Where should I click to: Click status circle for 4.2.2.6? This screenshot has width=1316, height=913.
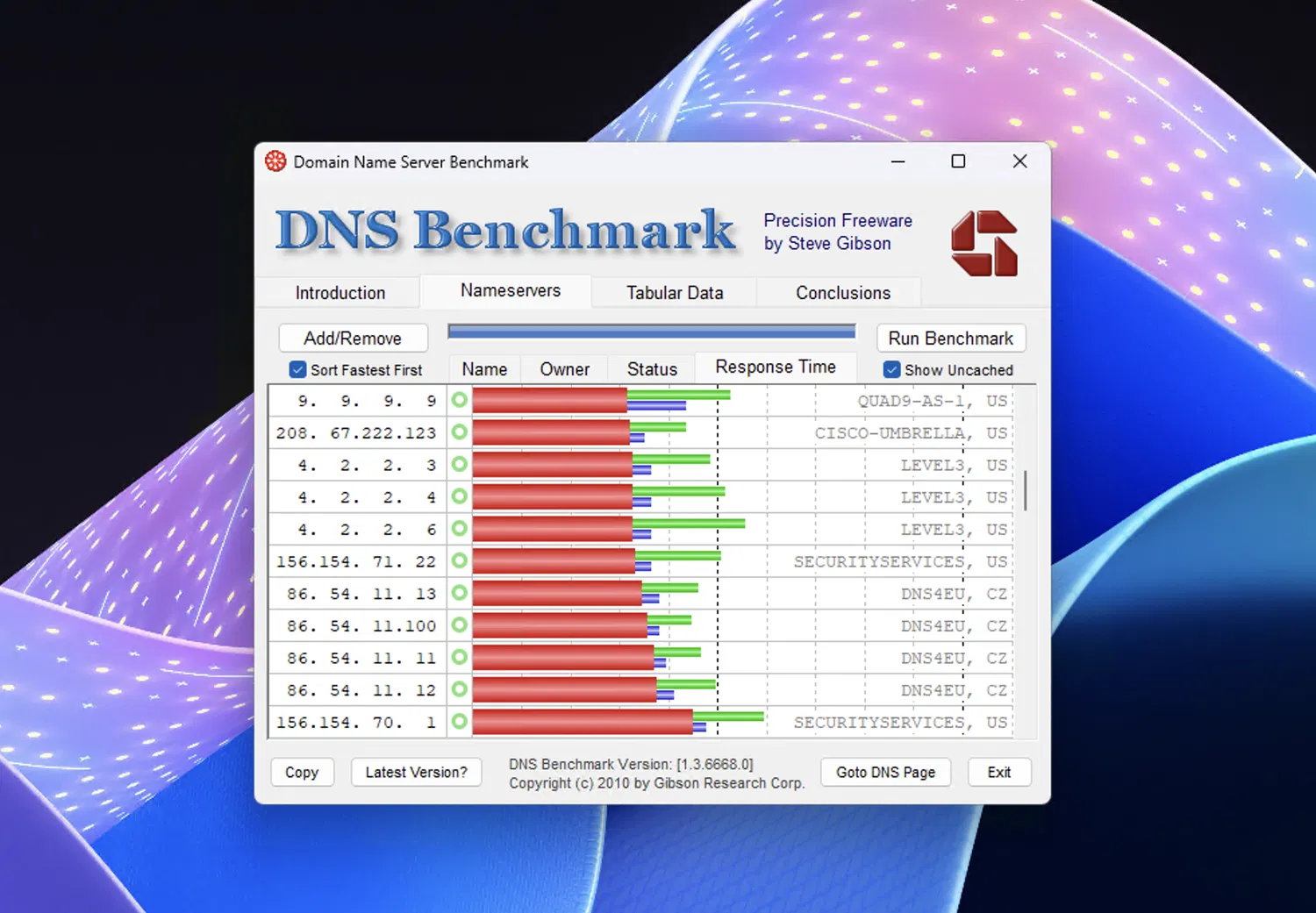pos(460,529)
